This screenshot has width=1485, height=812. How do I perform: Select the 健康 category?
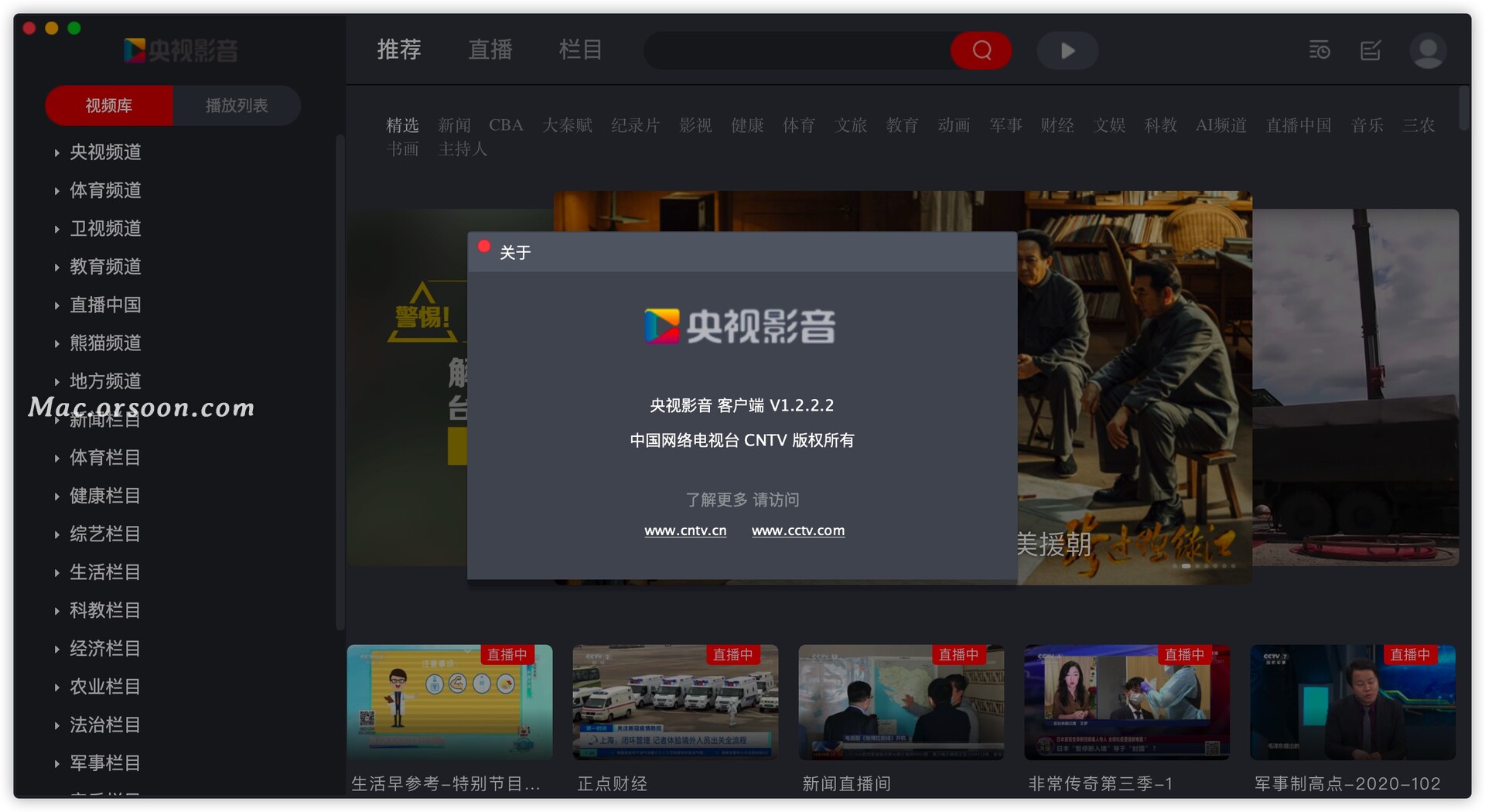[748, 125]
